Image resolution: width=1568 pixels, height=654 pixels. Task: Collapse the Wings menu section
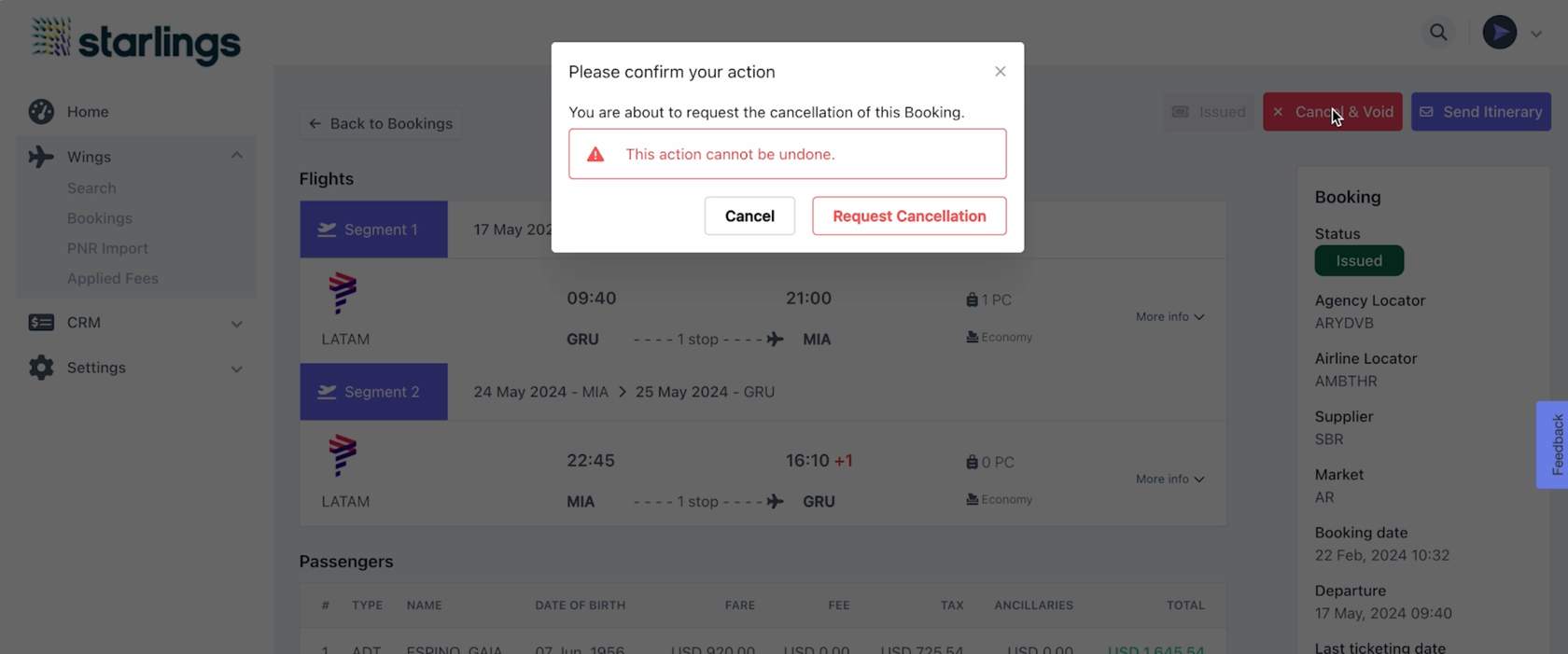pos(236,156)
